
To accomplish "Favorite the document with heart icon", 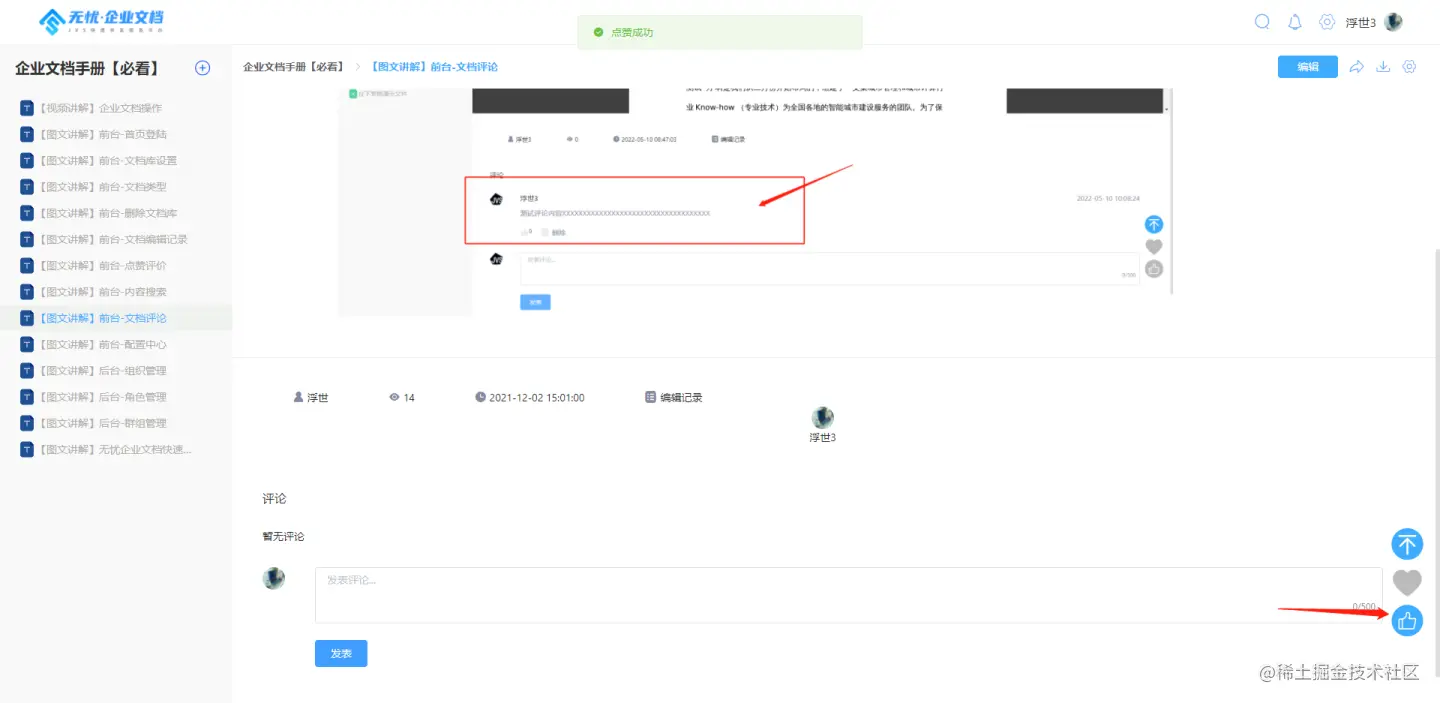I will tap(1407, 582).
